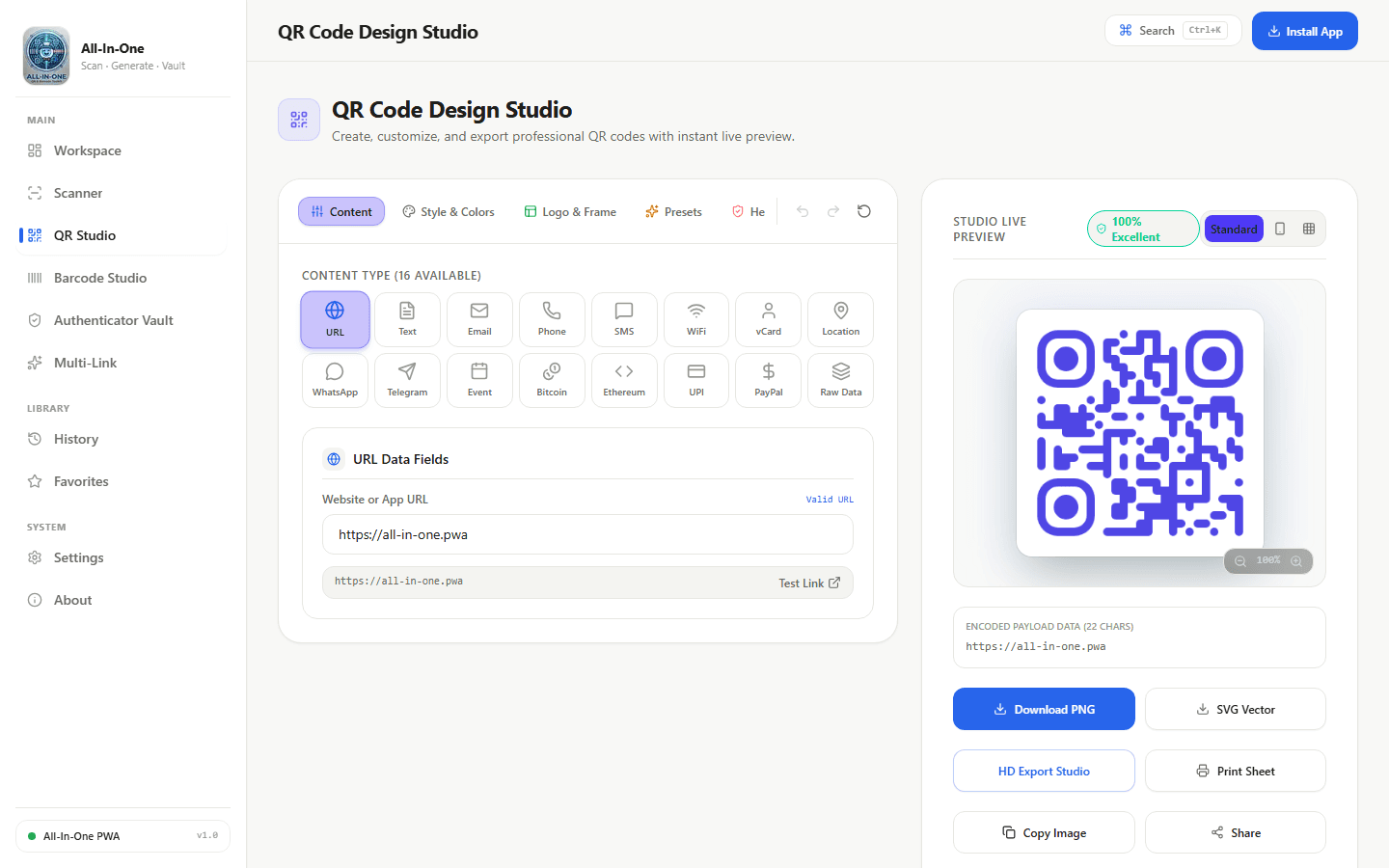Click the encoded payload text https://all-in-one.pwa

coord(1036,646)
